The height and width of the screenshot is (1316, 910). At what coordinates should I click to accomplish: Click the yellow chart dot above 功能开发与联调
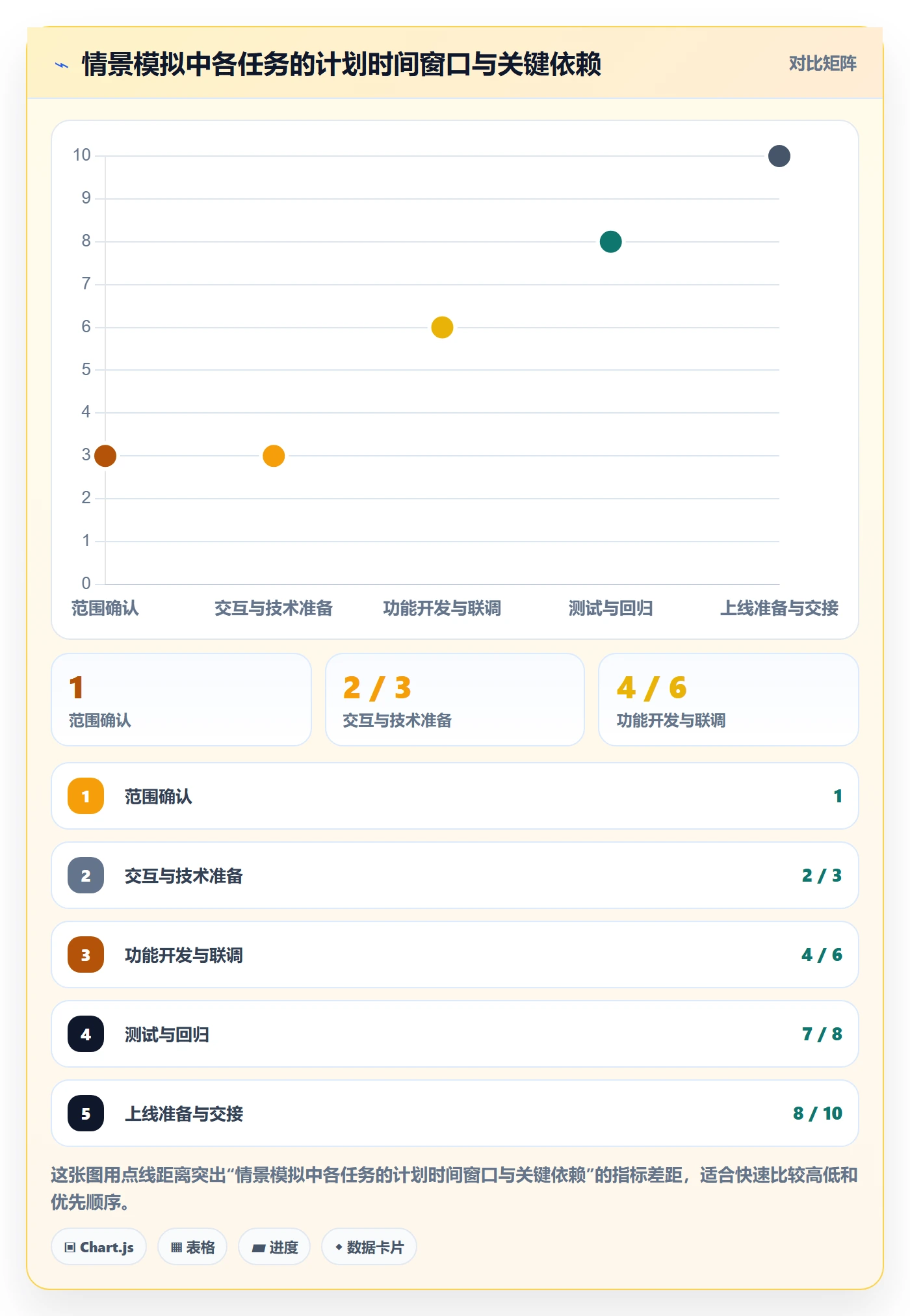coord(442,327)
